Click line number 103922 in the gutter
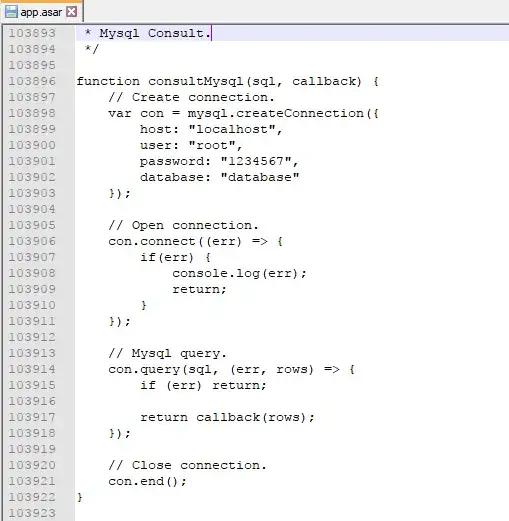Viewport: 509px width, 521px height. [32, 497]
